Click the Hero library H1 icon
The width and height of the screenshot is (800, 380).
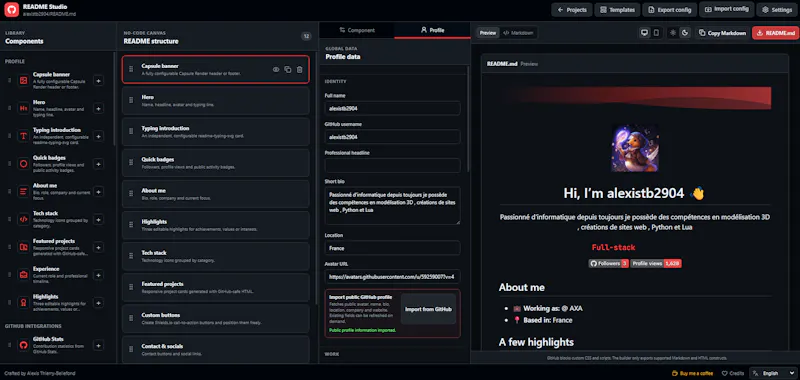pyautogui.click(x=23, y=108)
